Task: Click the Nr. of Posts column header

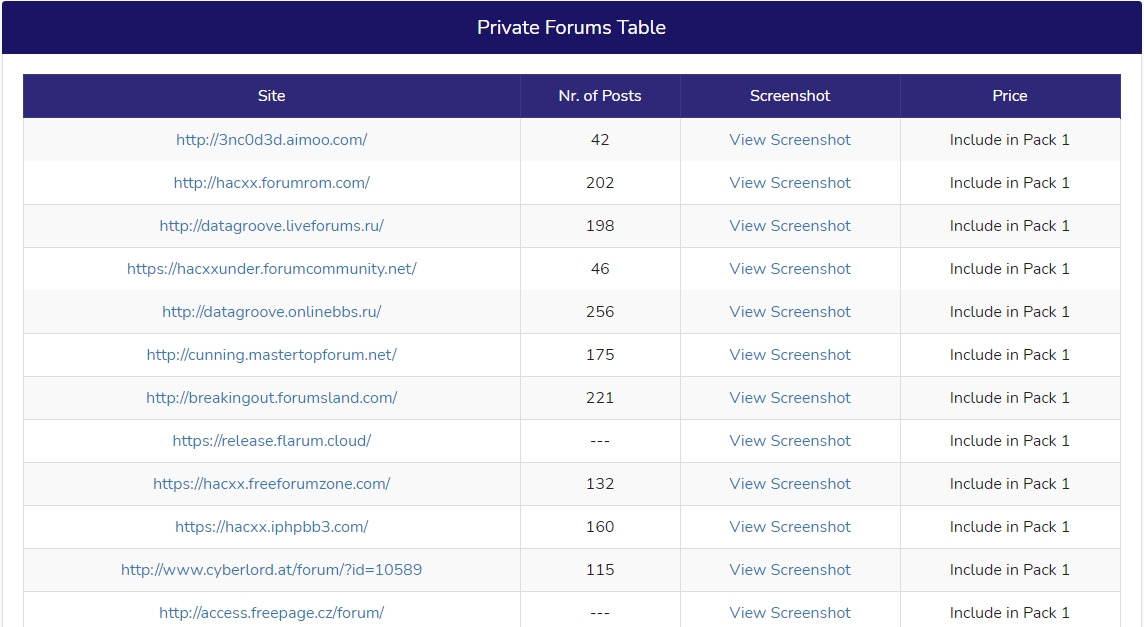Action: click(600, 96)
